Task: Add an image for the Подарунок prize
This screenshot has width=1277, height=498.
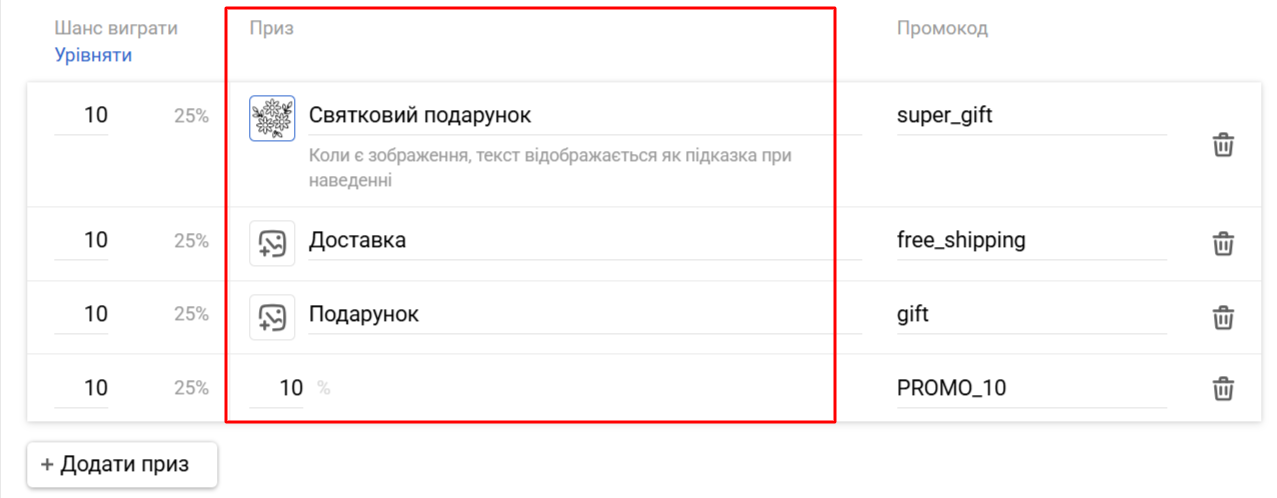Action: click(272, 317)
